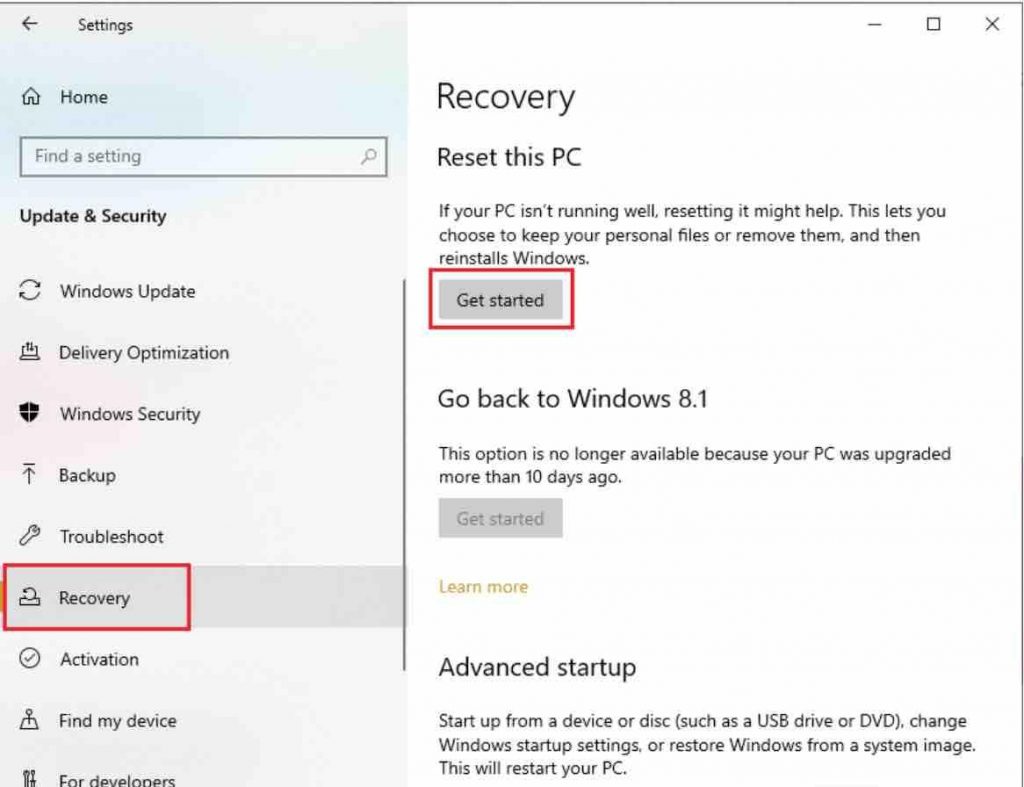Click Get started under Go back to Windows 8.1
Viewport: 1024px width, 787px height.
coord(500,518)
